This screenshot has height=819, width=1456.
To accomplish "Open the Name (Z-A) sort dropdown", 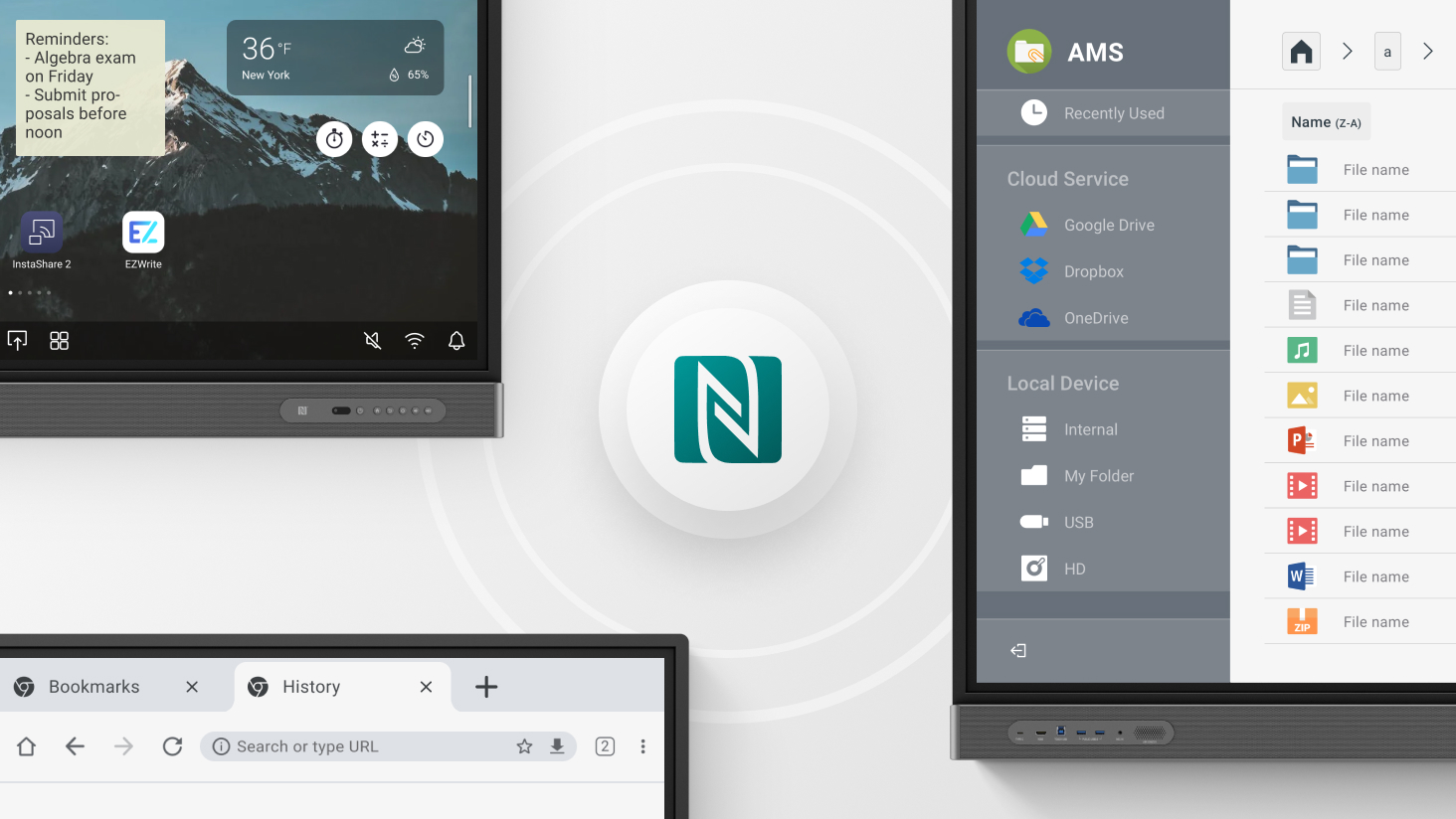I will point(1326,122).
